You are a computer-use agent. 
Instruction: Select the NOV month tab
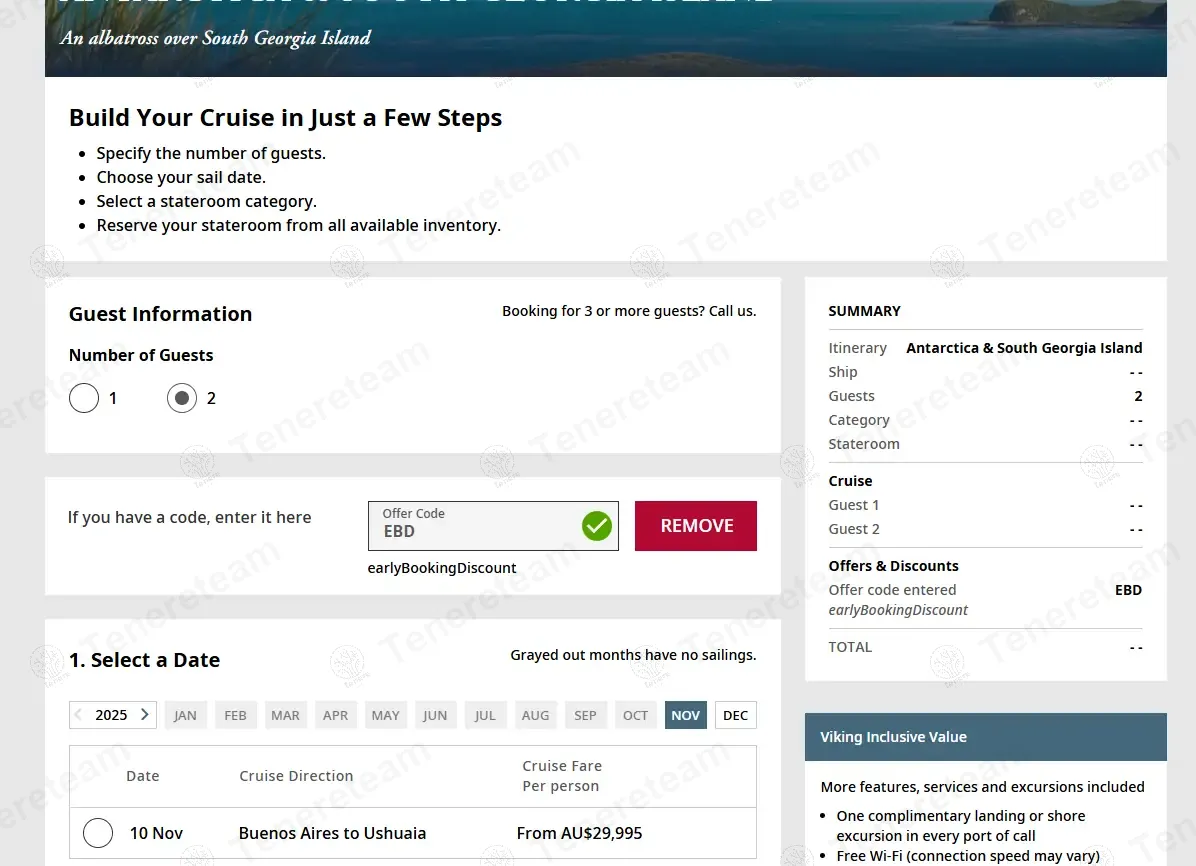[x=685, y=715]
